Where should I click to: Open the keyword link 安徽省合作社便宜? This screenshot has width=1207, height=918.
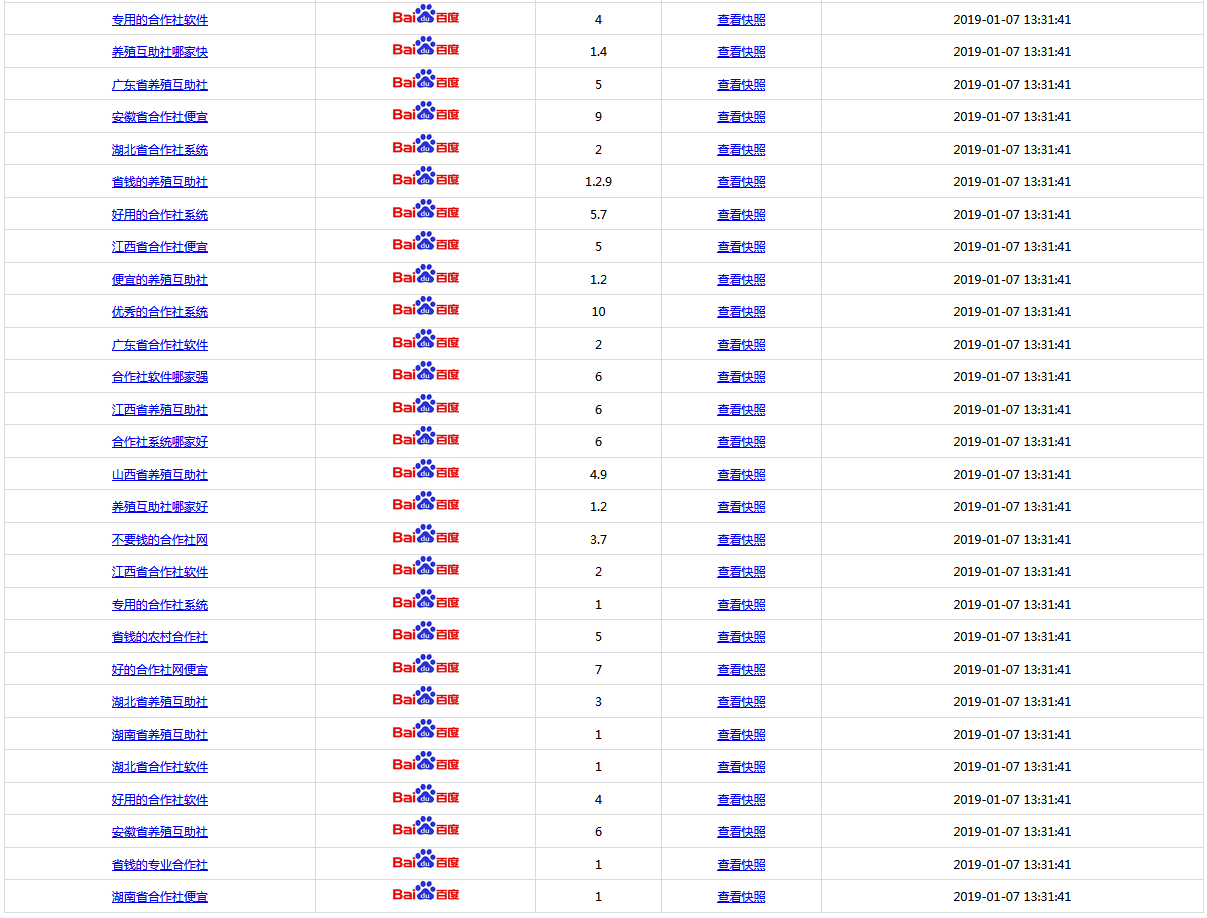point(160,117)
